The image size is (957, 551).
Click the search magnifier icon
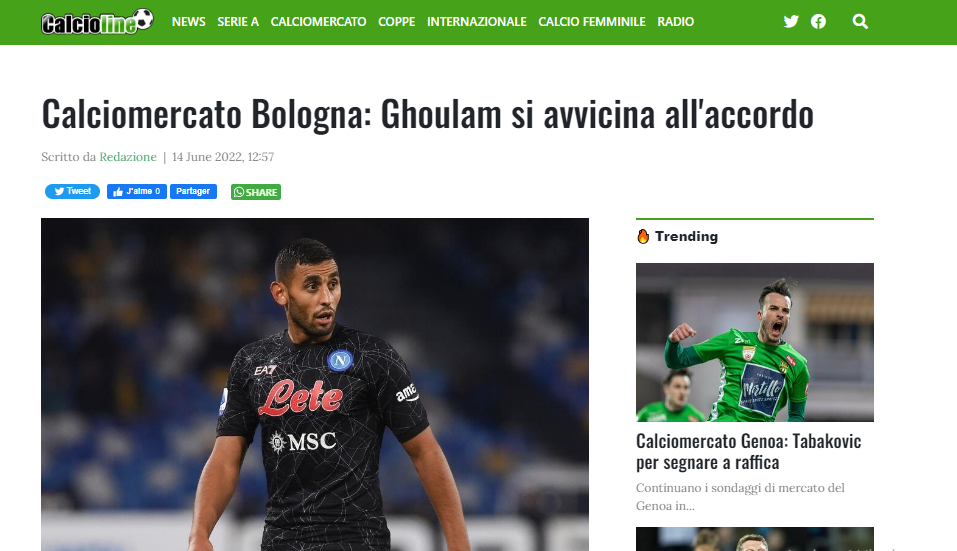click(x=860, y=22)
